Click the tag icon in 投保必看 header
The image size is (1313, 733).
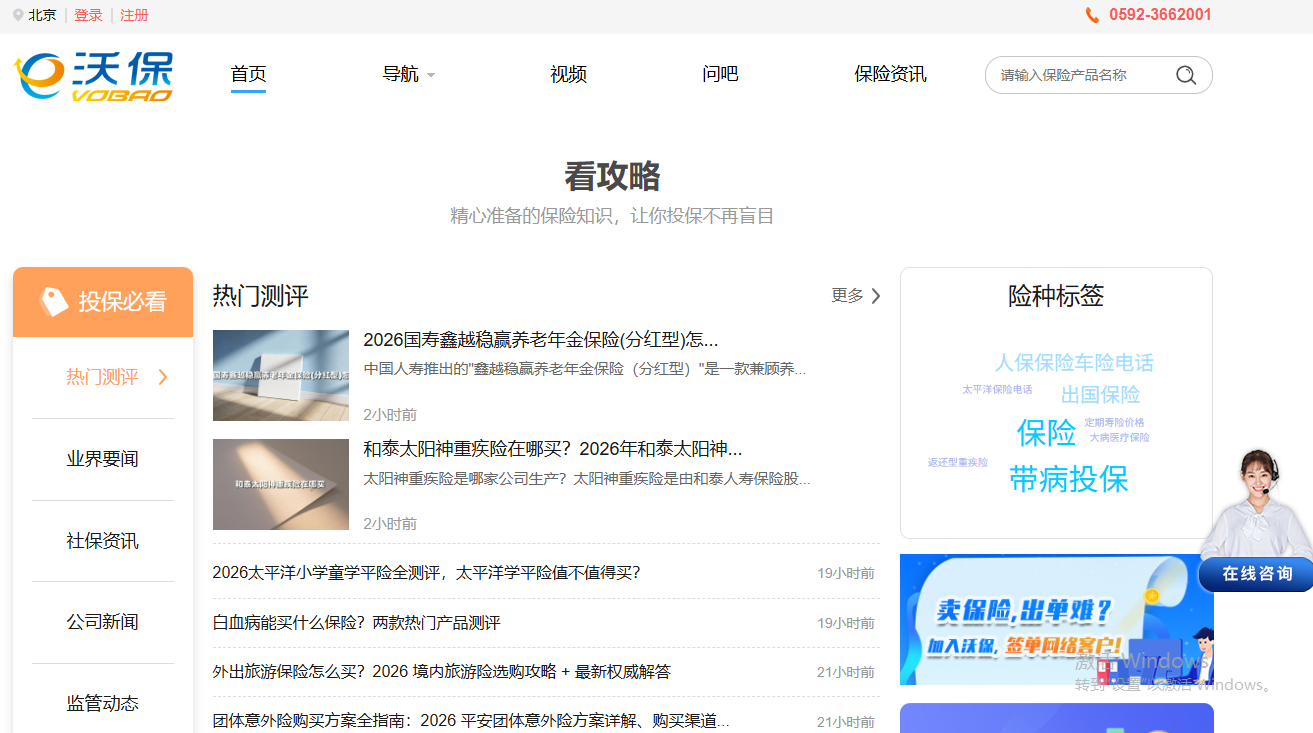pyautogui.click(x=53, y=301)
